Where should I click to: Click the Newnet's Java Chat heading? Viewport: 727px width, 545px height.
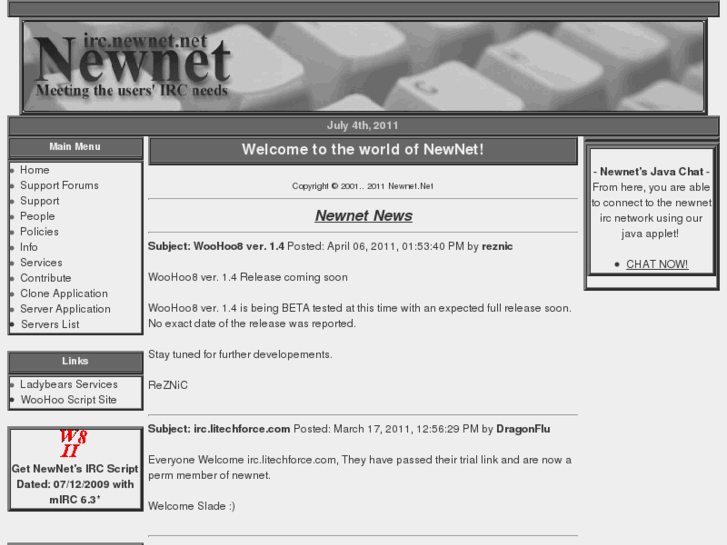click(651, 172)
